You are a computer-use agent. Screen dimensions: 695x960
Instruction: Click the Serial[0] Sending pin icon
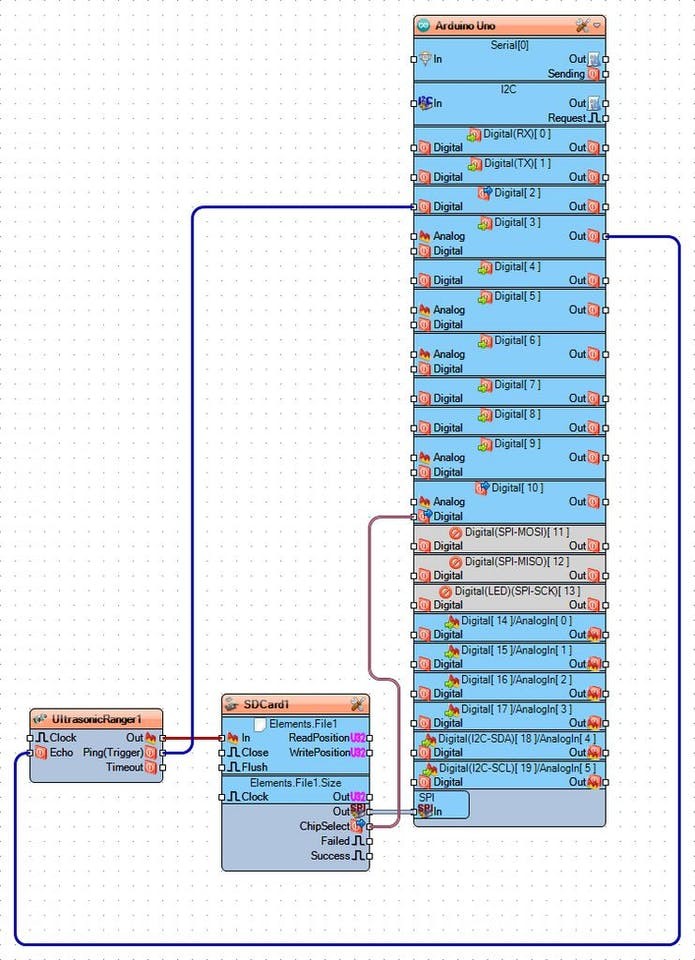pos(593,74)
